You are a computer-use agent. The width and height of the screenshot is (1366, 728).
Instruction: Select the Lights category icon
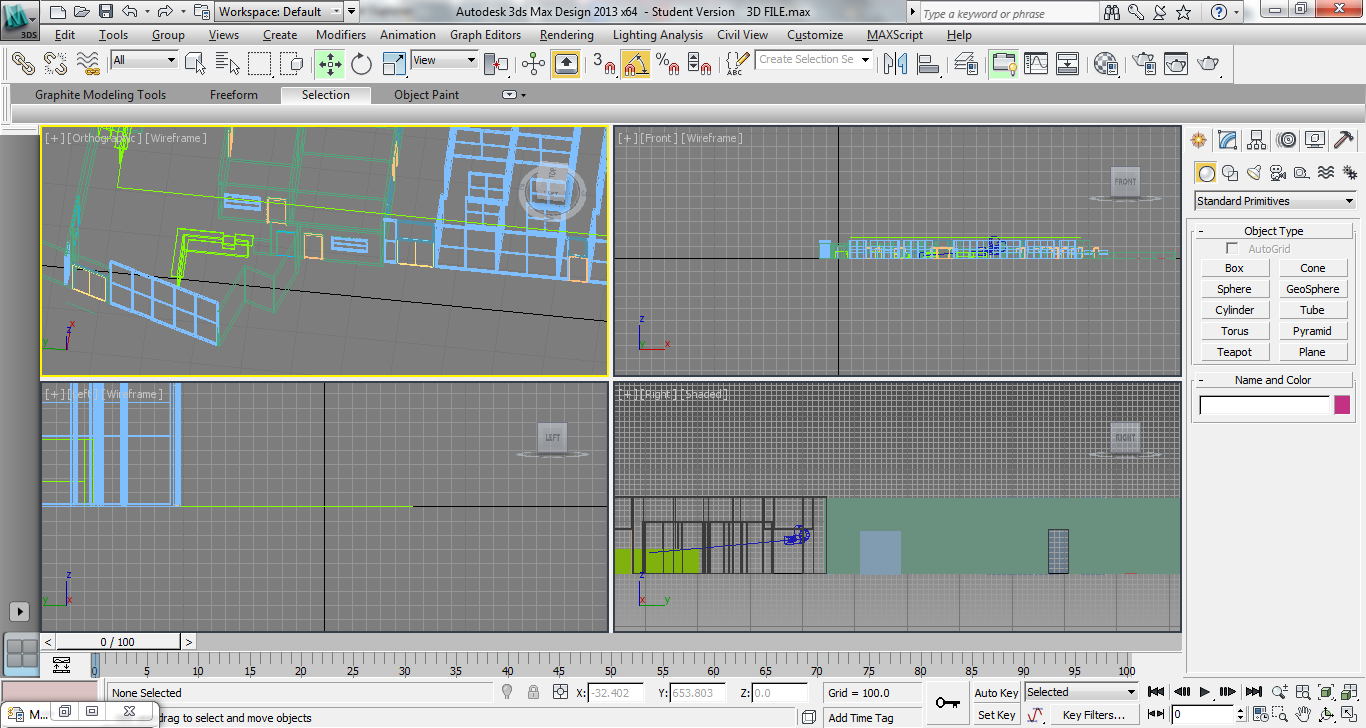(1255, 173)
